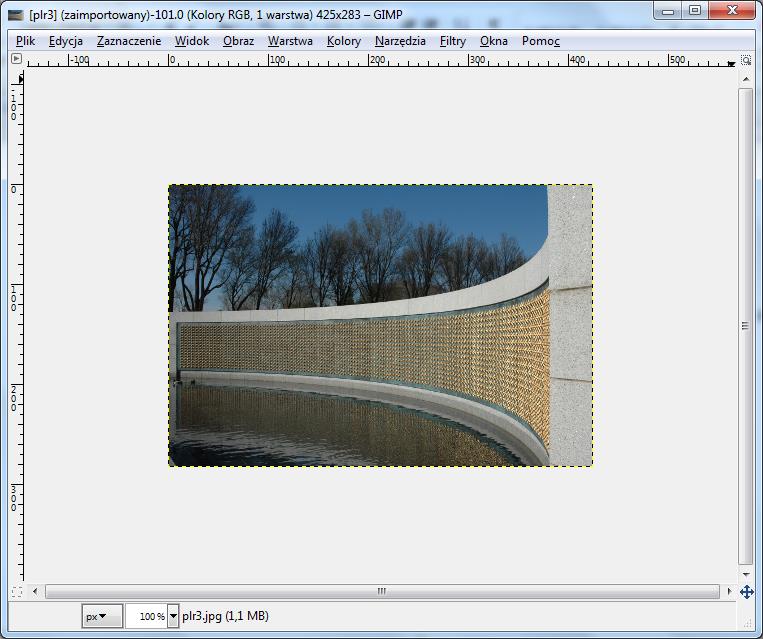Click the vertical scrollbar down arrow
The image size is (763, 639).
pos(746,574)
